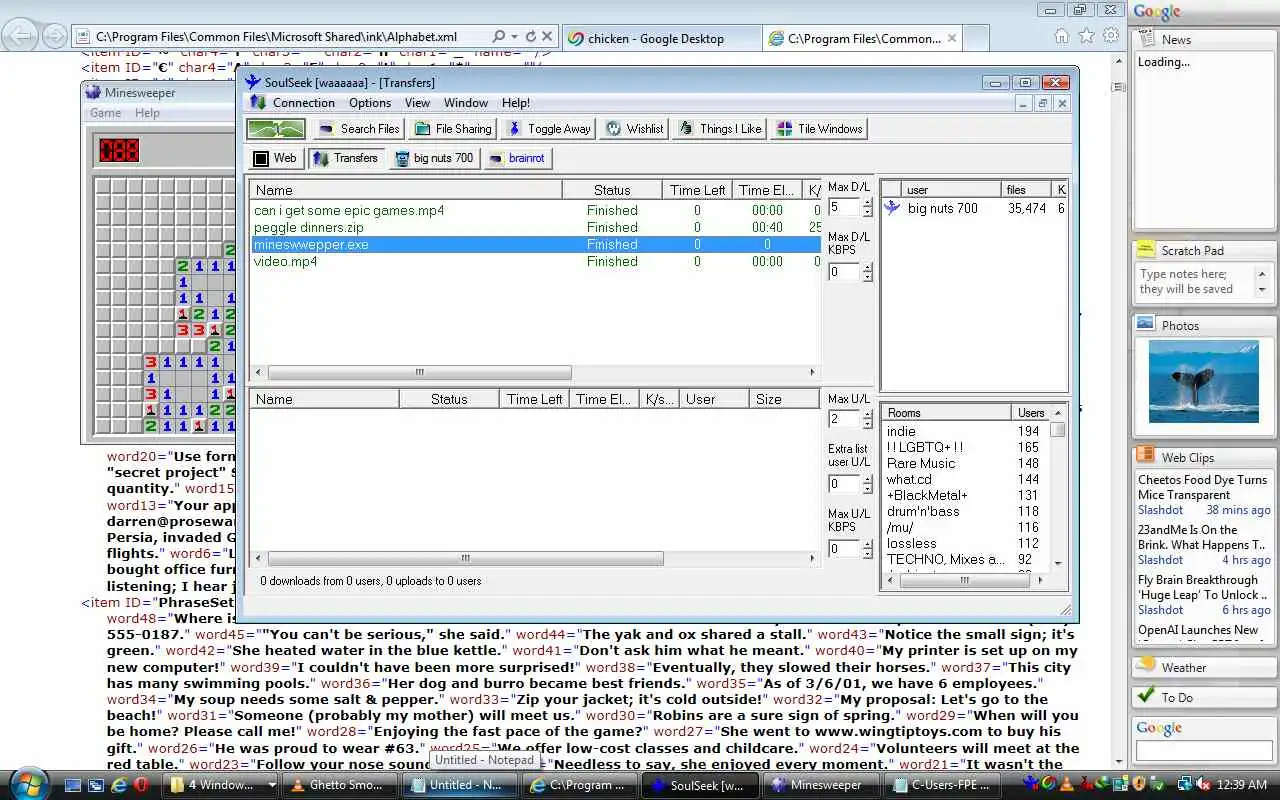
Task: Sort uploads by Size column header
Action: click(784, 399)
